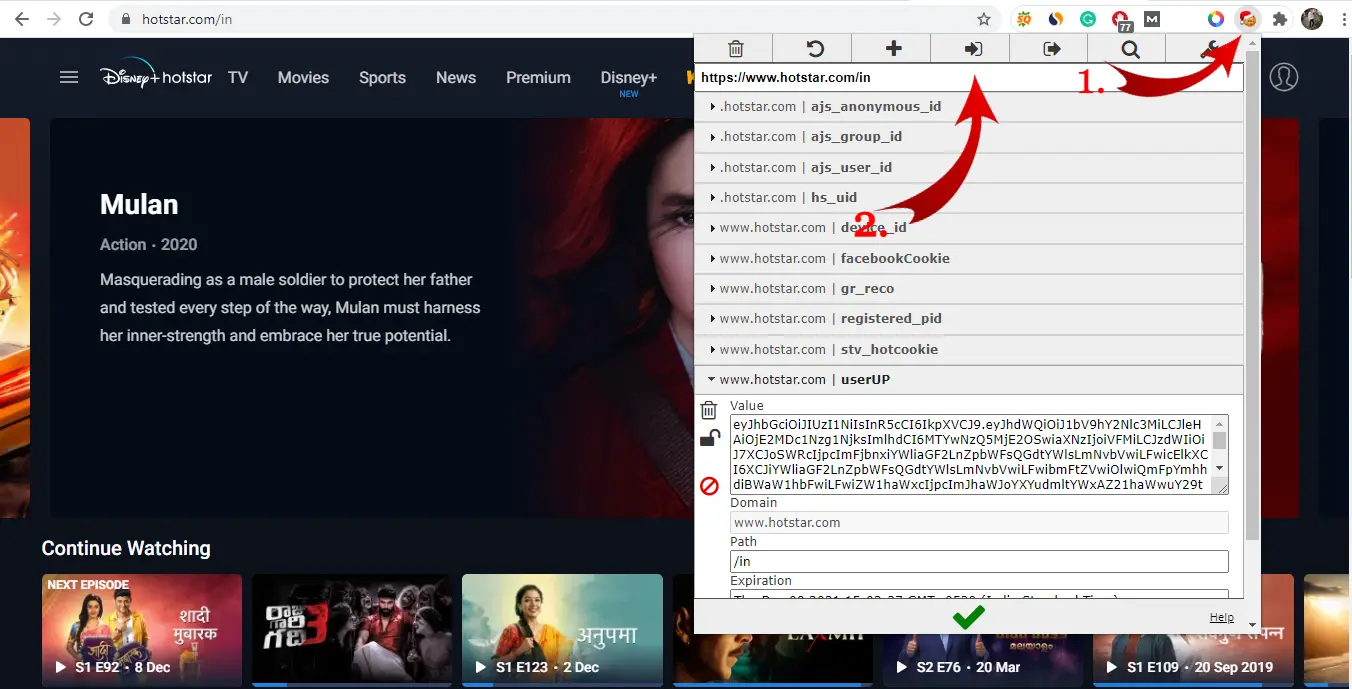The width and height of the screenshot is (1352, 689).
Task: Block the userUP cookie with the red icon
Action: point(709,486)
